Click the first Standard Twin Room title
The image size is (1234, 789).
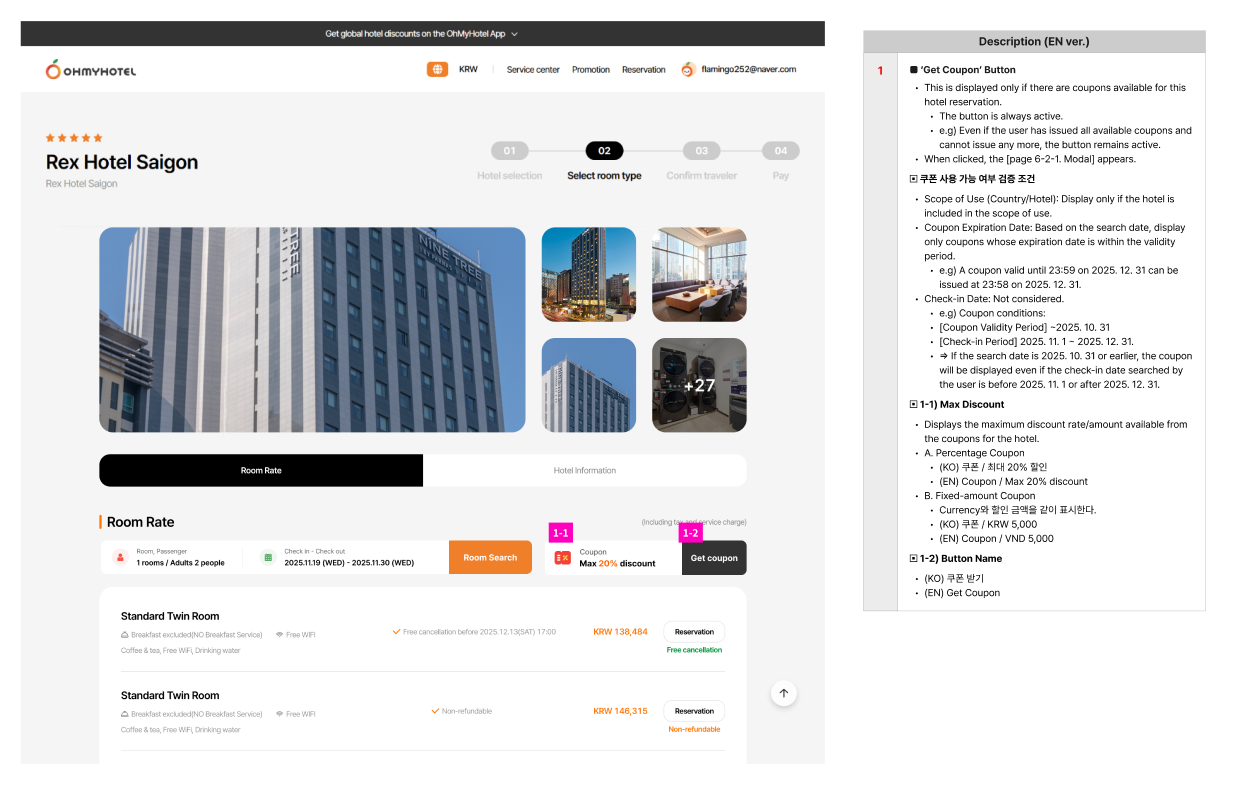point(170,616)
